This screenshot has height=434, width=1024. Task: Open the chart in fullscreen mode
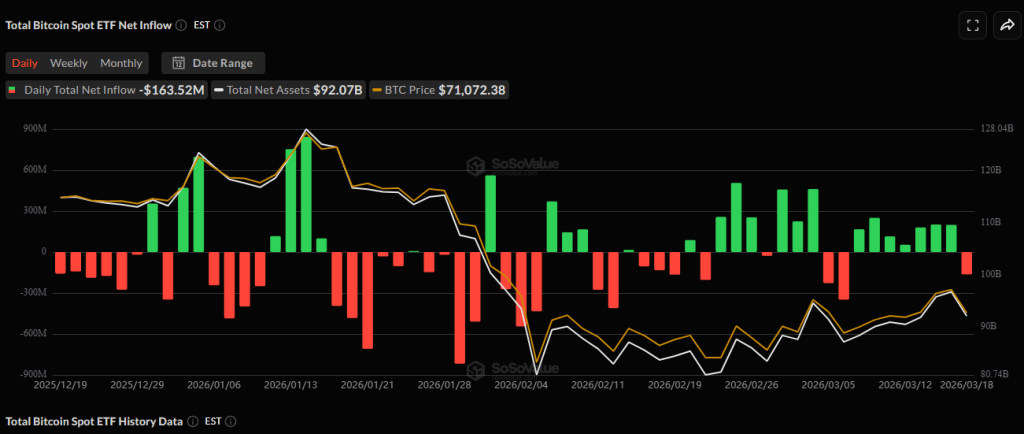971,27
